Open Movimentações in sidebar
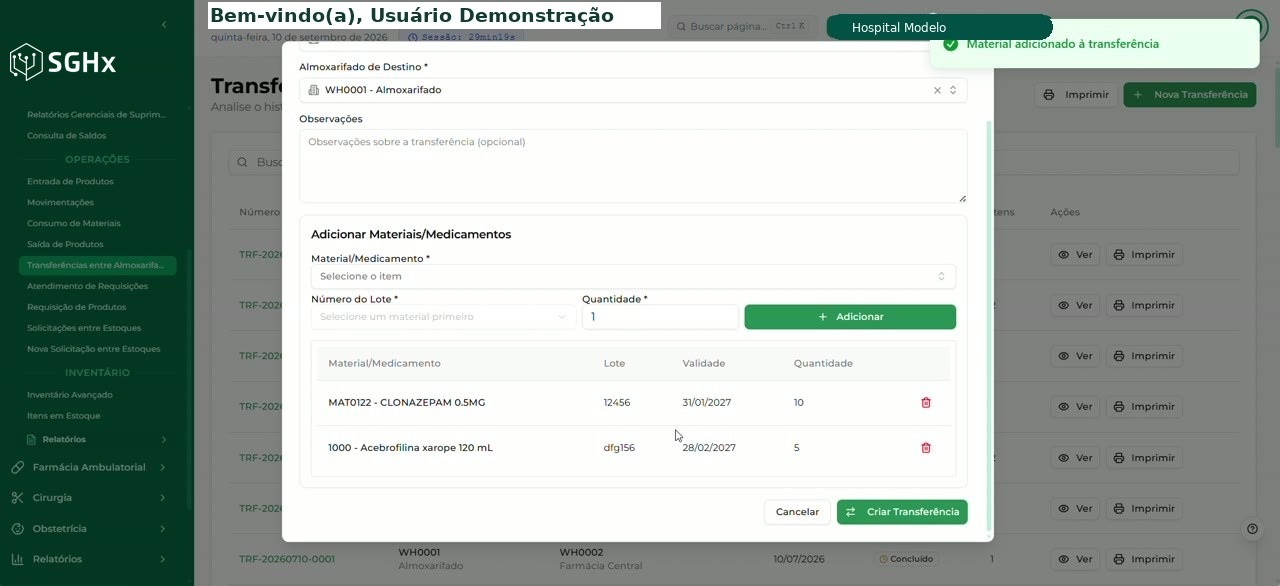 click(60, 203)
